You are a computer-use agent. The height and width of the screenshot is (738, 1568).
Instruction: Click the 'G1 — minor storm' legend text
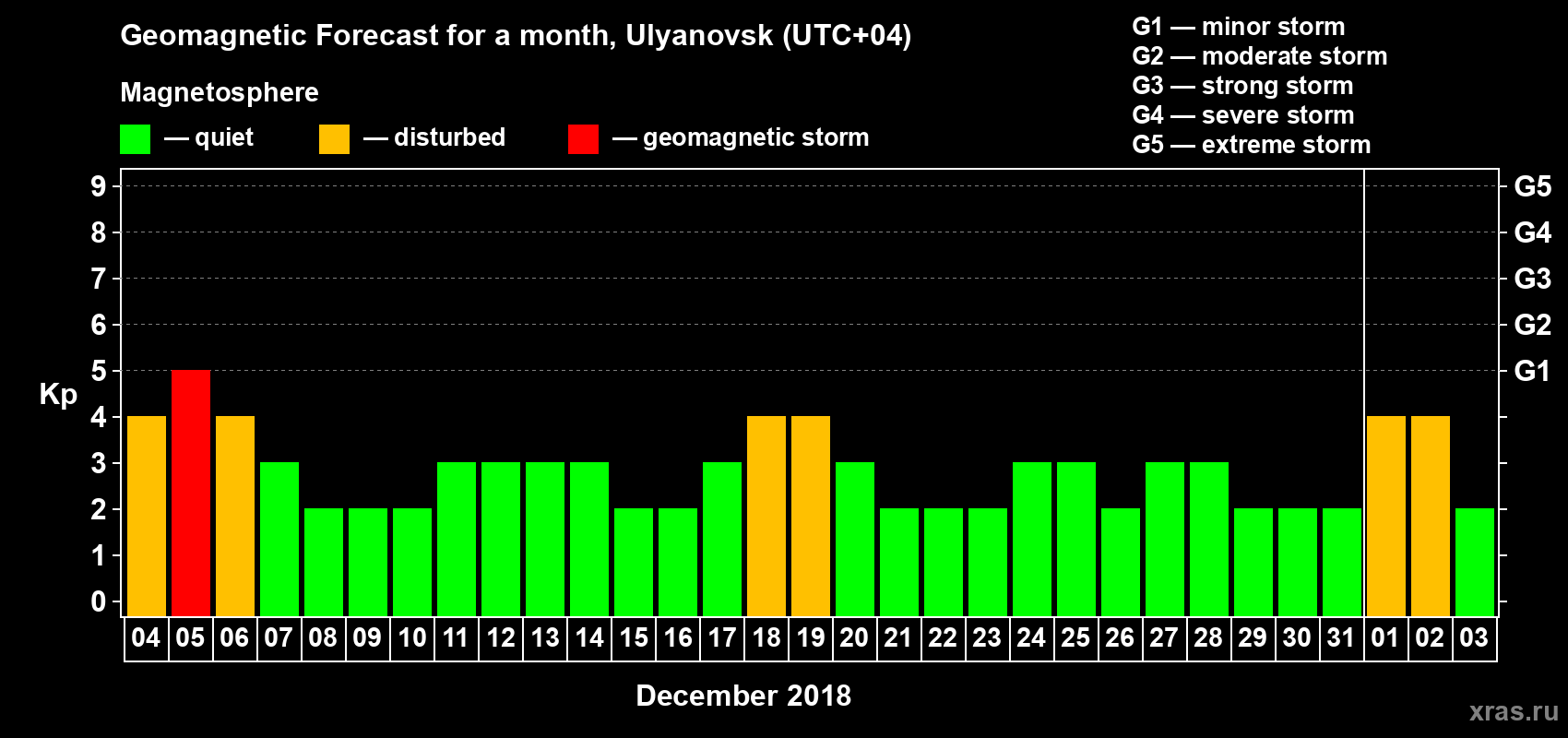tap(1239, 27)
